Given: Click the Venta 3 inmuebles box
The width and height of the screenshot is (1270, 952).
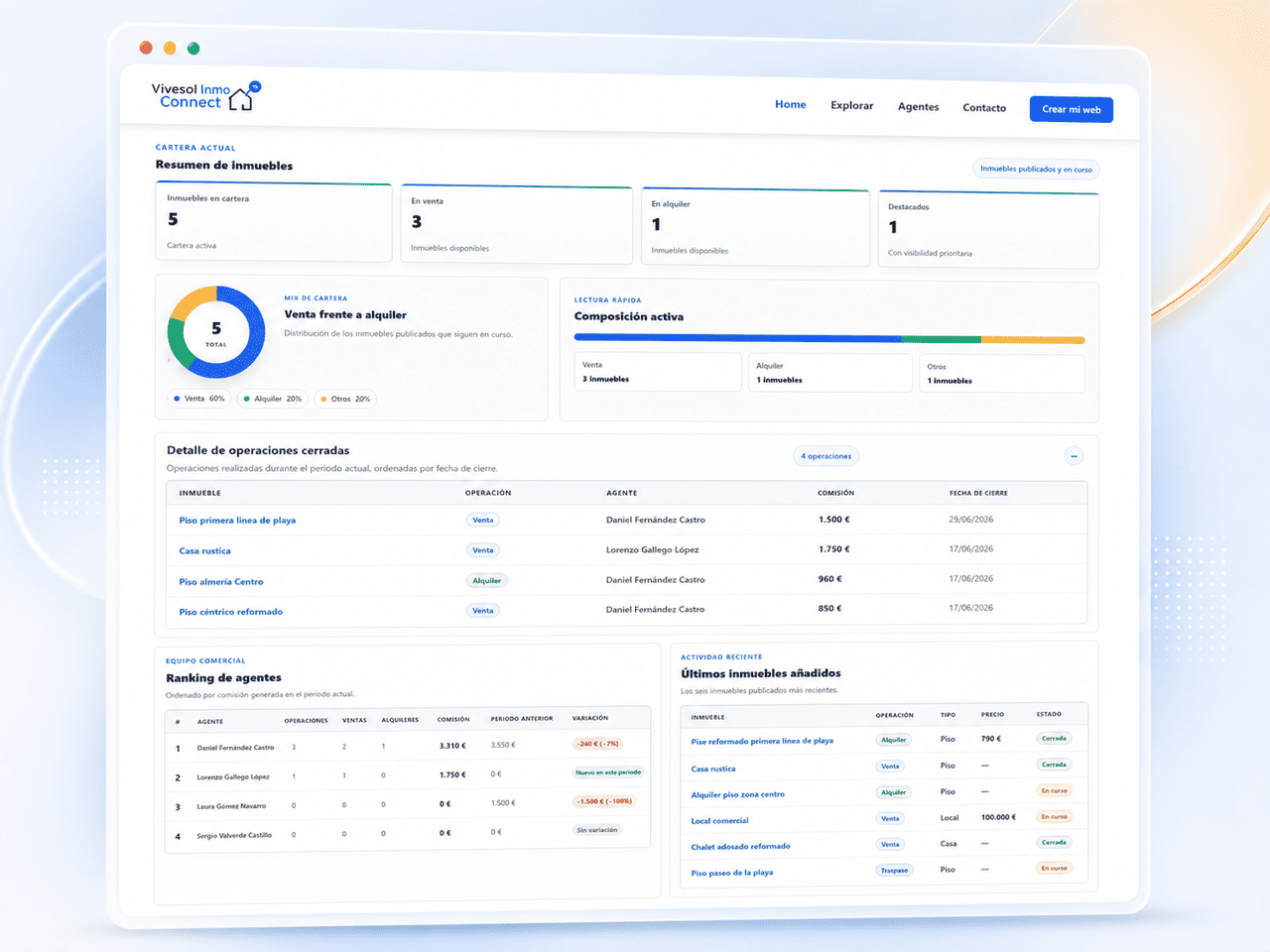Looking at the screenshot, I should tap(658, 372).
